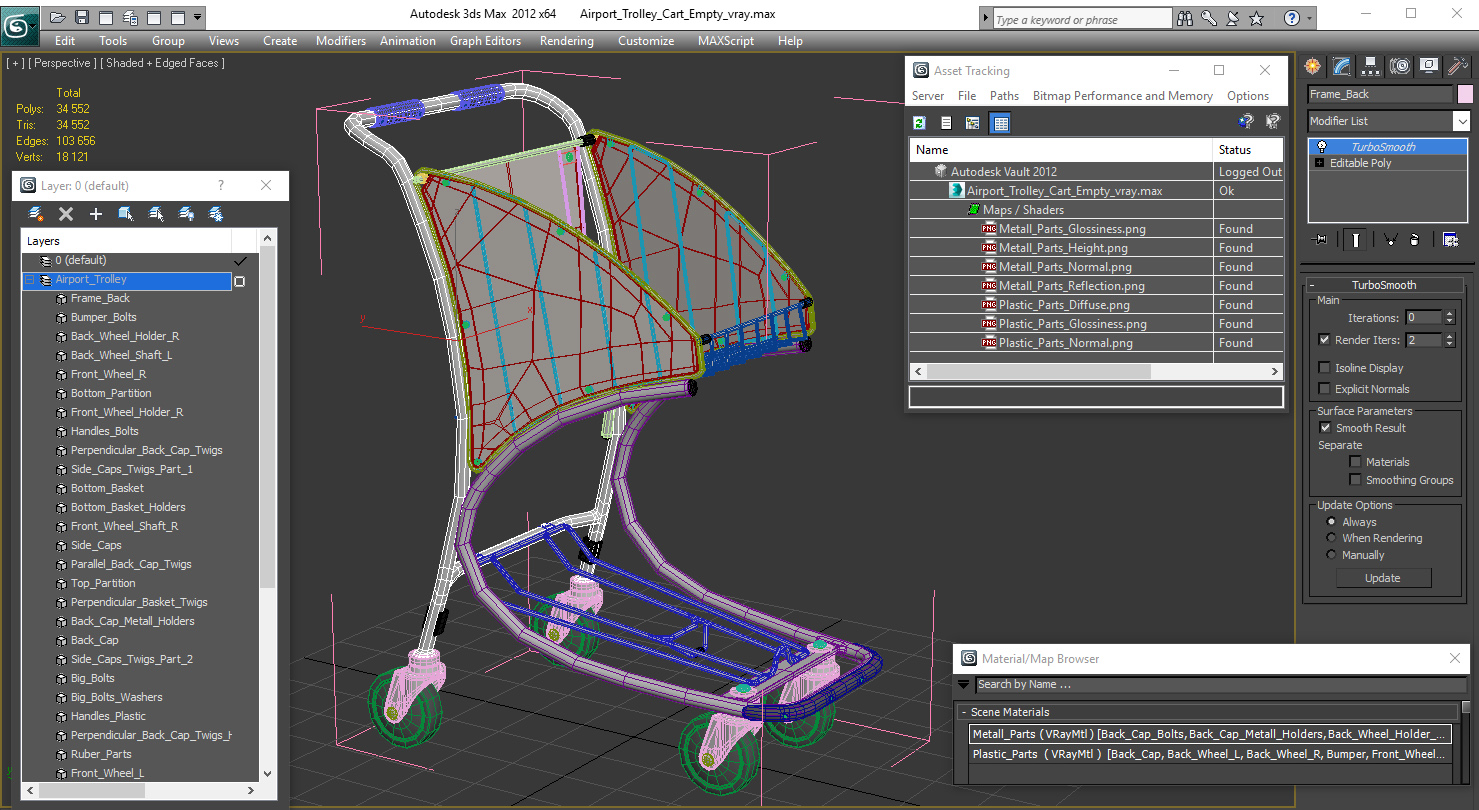Click Make Unique icon below modifier stack
The width and height of the screenshot is (1479, 810).
tap(1390, 240)
